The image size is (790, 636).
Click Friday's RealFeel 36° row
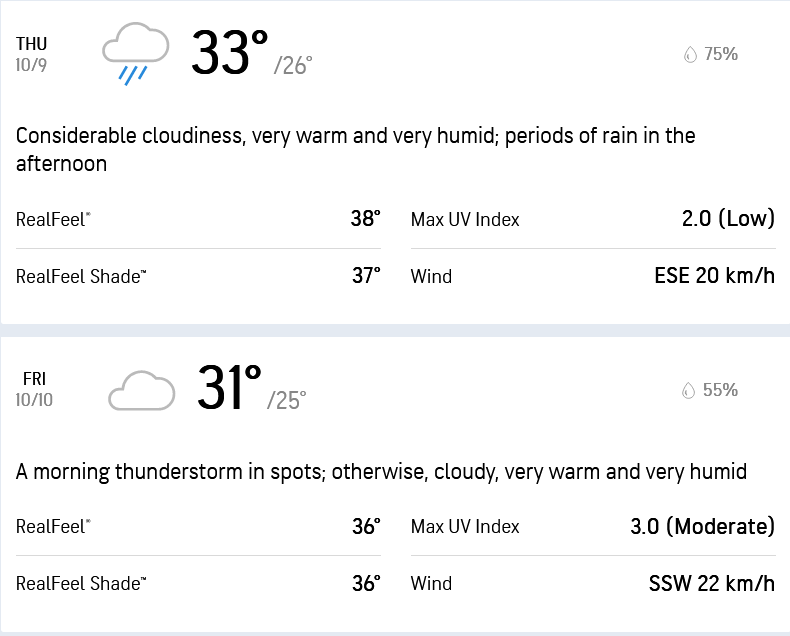198,527
